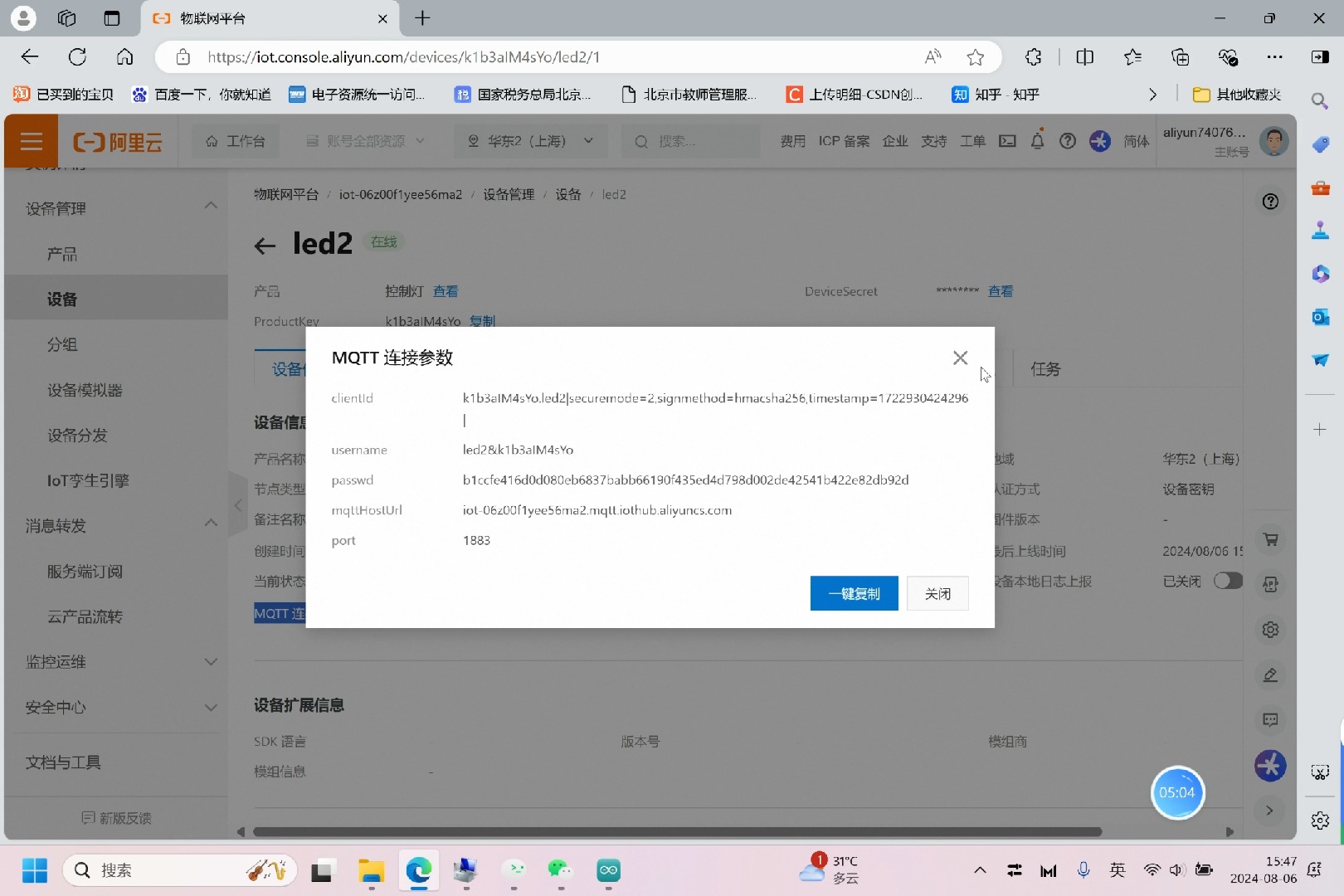Open the notifications bell
1344x896 pixels.
(1037, 141)
